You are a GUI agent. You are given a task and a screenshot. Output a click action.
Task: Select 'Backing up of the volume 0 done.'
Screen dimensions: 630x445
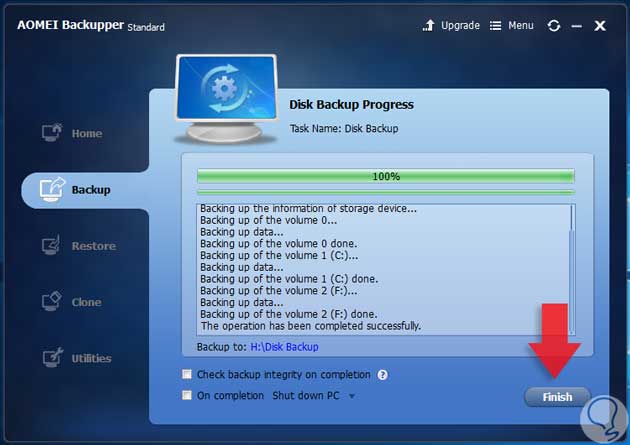pos(279,243)
